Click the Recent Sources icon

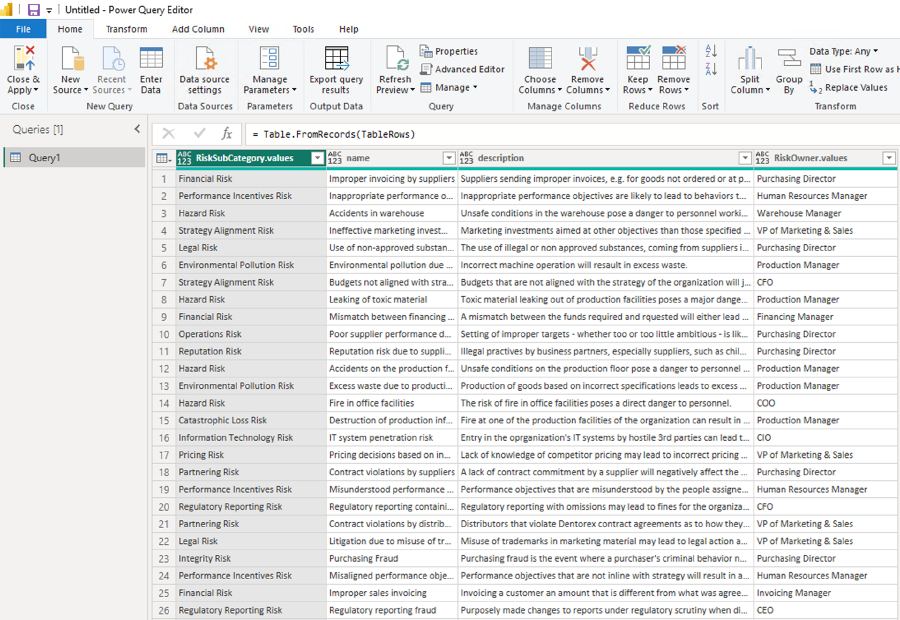pos(112,59)
